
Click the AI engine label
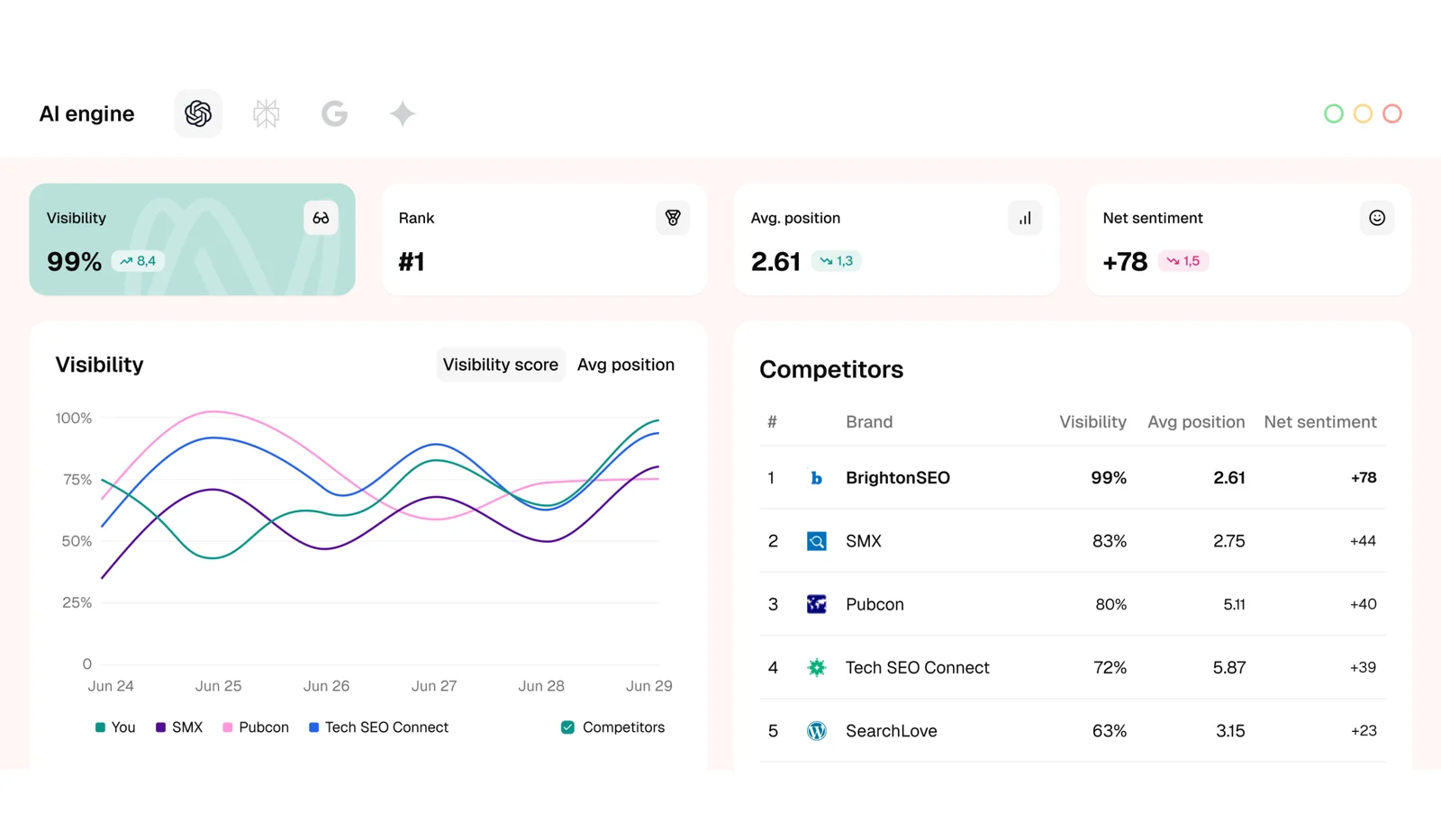tap(86, 113)
